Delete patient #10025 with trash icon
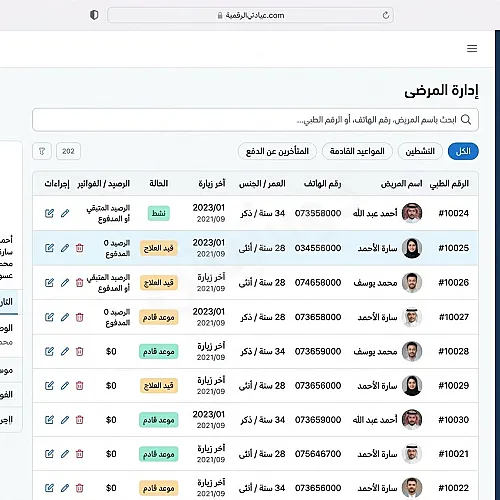Screen dimensions: 500x500 79,248
